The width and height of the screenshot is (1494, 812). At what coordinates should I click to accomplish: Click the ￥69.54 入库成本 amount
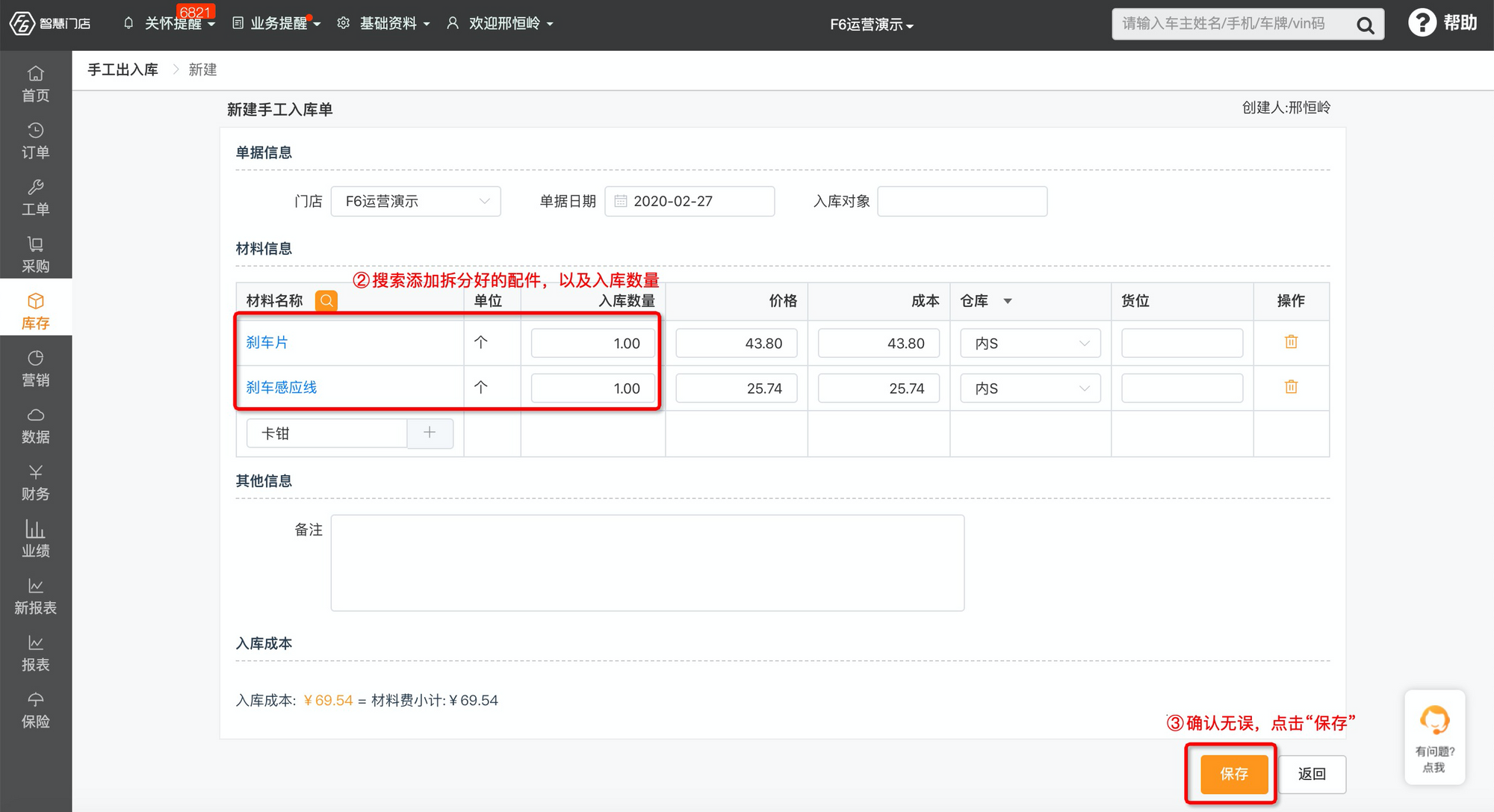pos(328,700)
